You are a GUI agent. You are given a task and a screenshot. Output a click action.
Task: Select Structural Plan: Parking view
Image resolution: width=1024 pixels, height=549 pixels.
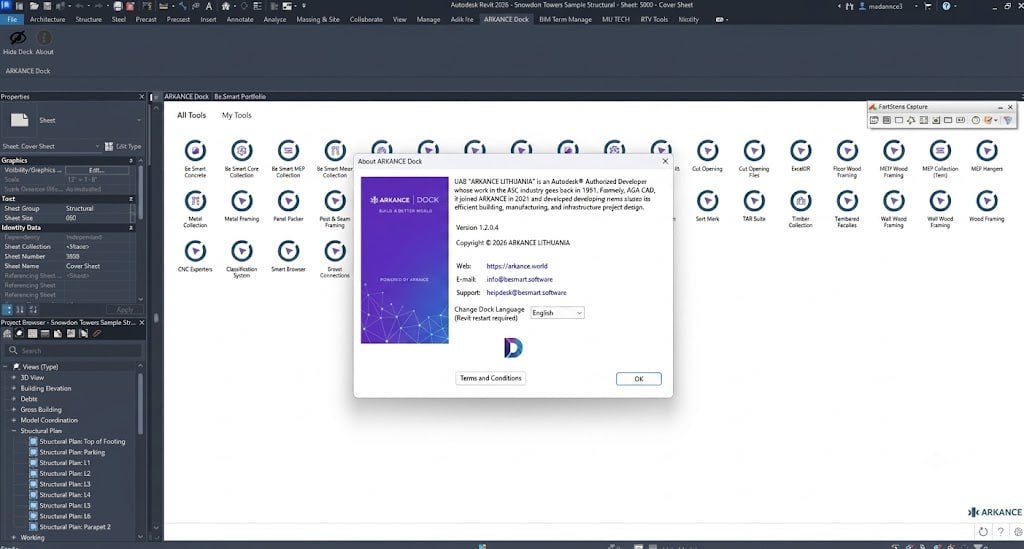click(x=72, y=452)
